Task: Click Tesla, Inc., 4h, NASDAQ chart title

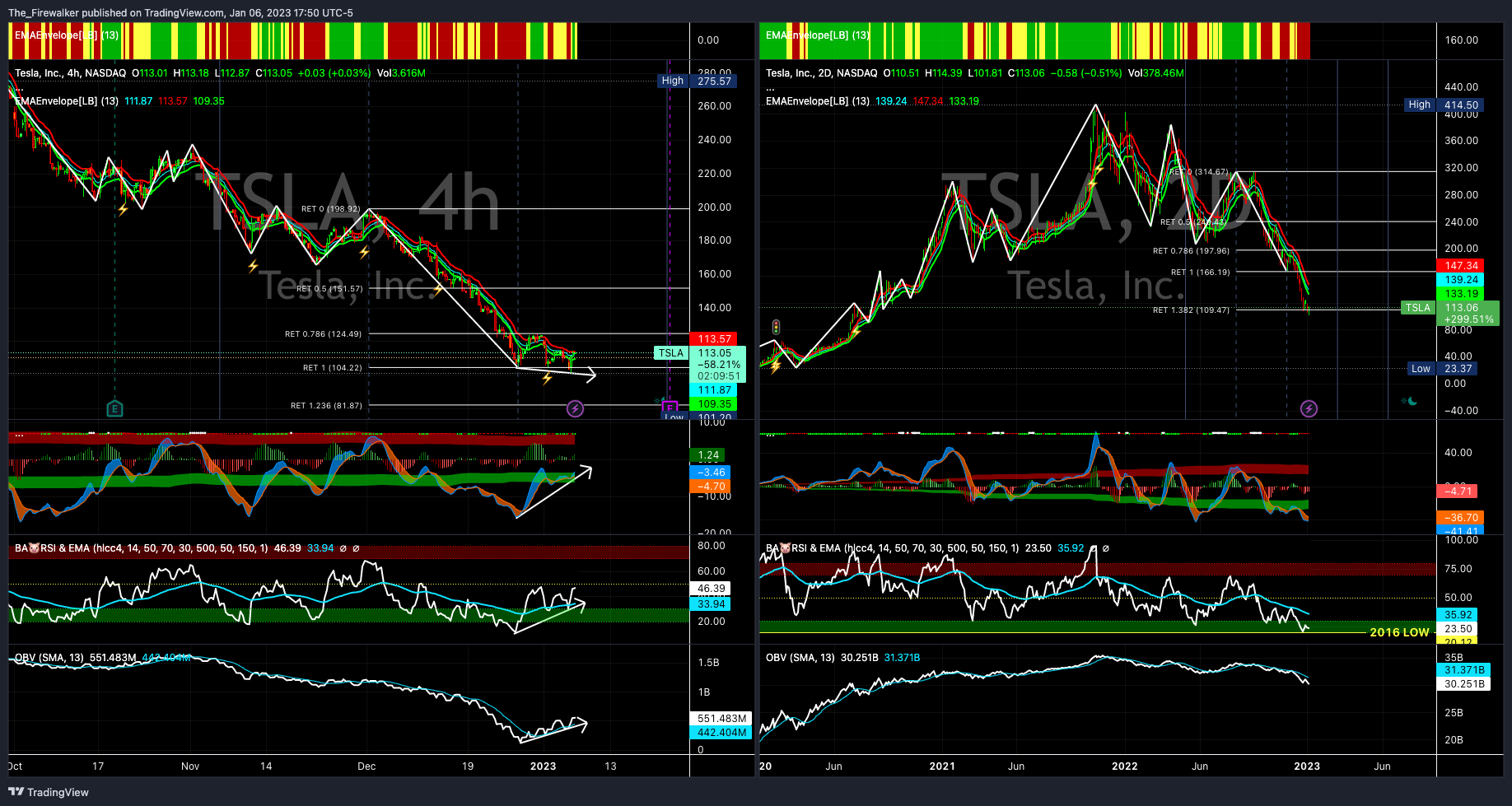Action: coord(71,73)
